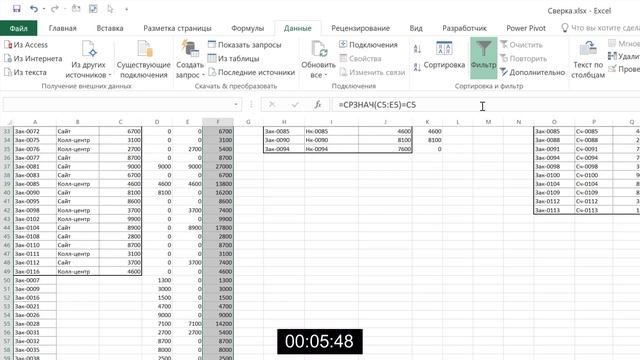Click Текст по столбцам
640x360 pixels.
point(588,59)
